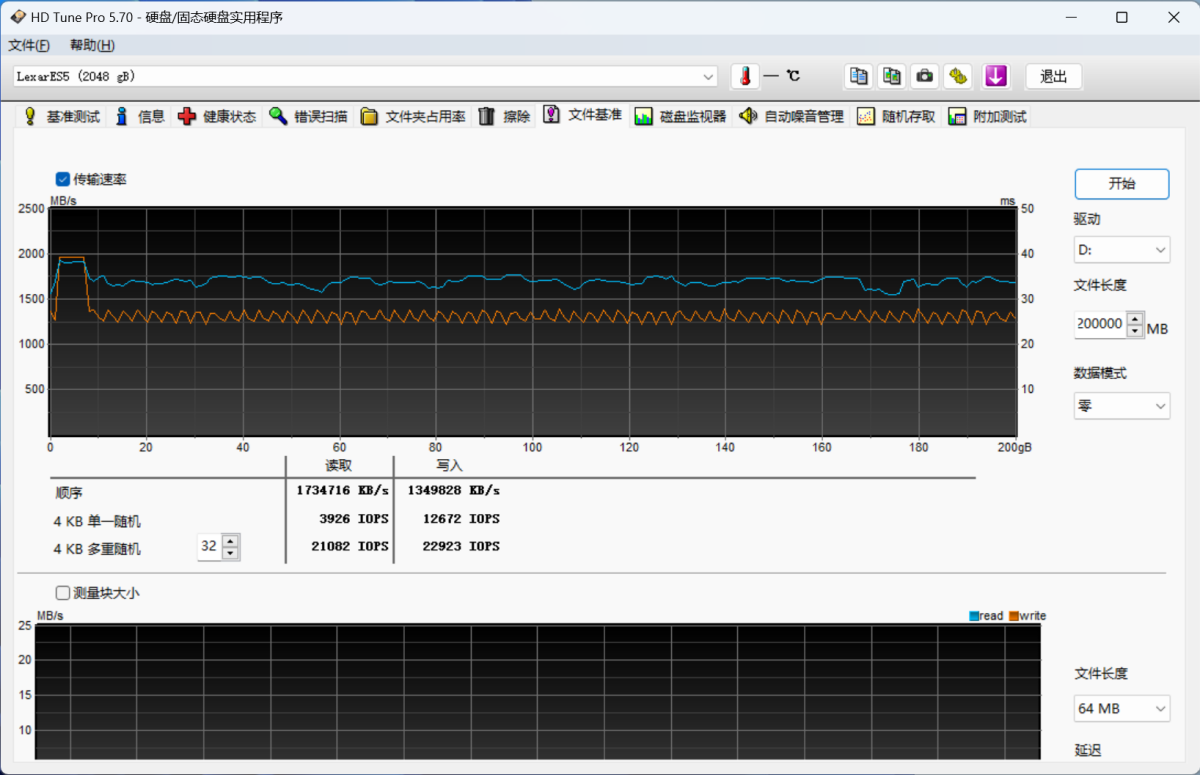Click the copy screenshot to clipboard icon
Image resolution: width=1200 pixels, height=775 pixels.
pos(891,77)
